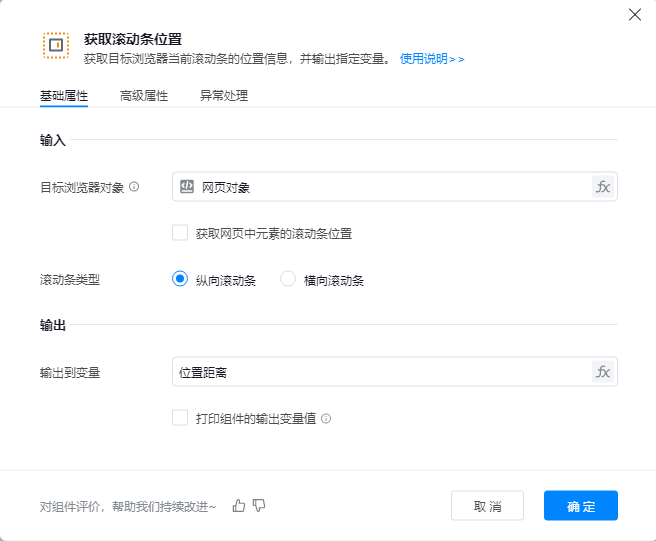Click the 确定 confirm button
The image size is (656, 541).
(580, 506)
